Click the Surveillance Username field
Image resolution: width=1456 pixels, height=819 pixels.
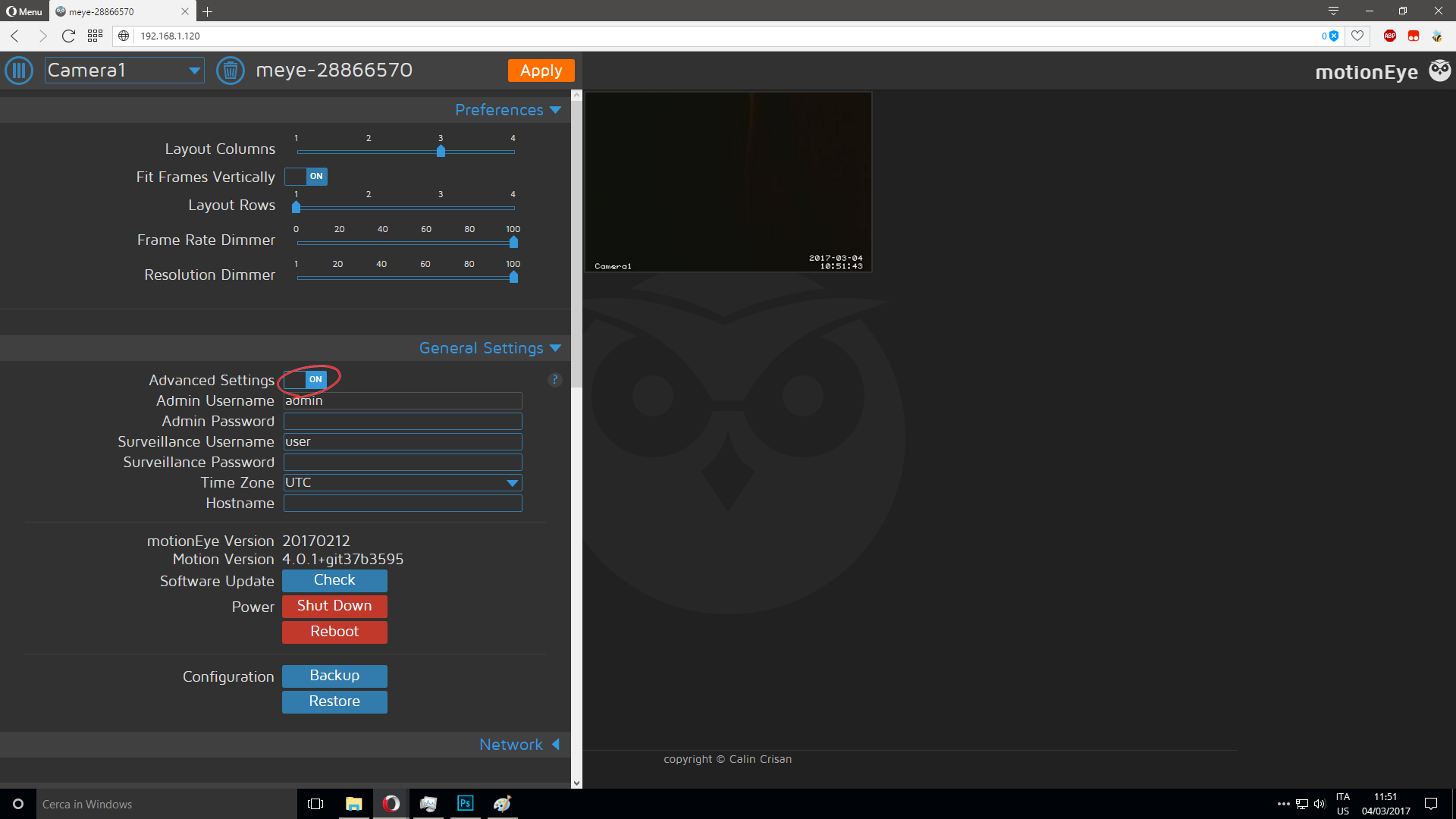[403, 442]
